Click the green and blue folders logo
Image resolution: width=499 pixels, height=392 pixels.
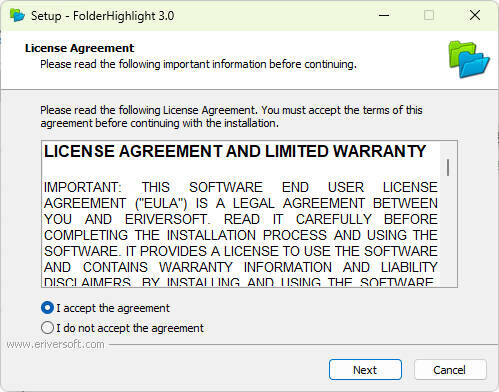tap(469, 59)
